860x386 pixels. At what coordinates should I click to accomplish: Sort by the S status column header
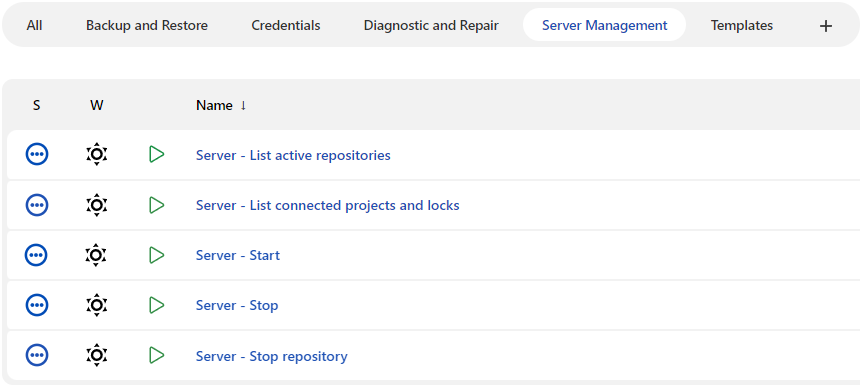[36, 105]
